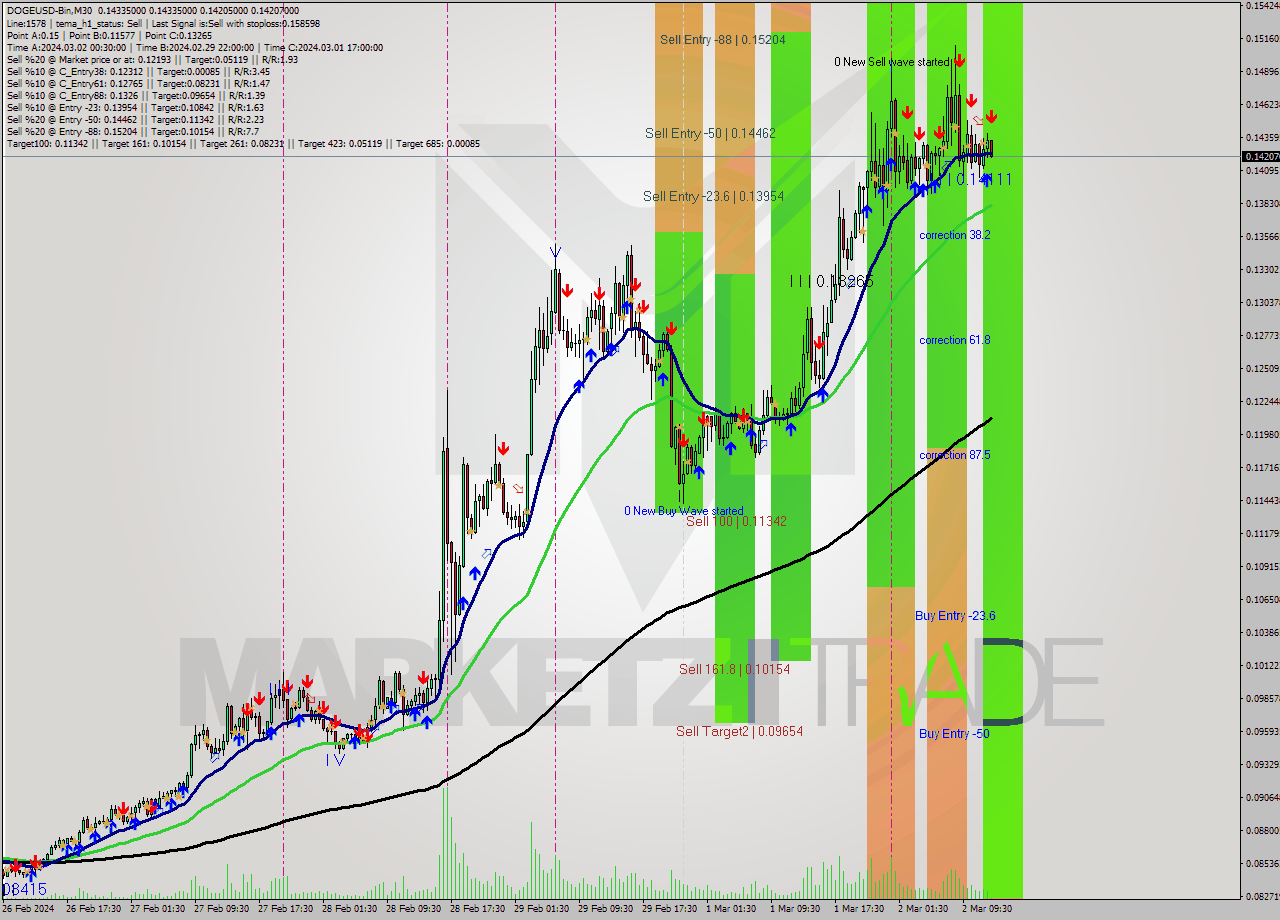The width and height of the screenshot is (1280, 920).
Task: Click the '0 New Buy Wave started' text
Action: pos(684,511)
